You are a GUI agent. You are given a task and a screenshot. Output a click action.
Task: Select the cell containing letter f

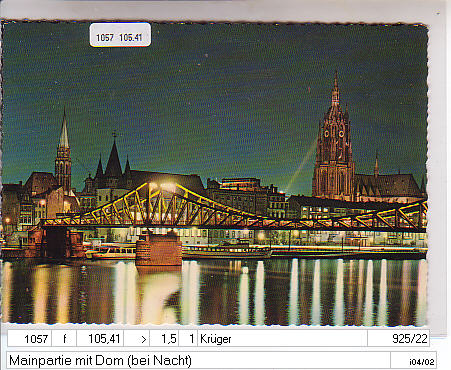coord(64,339)
